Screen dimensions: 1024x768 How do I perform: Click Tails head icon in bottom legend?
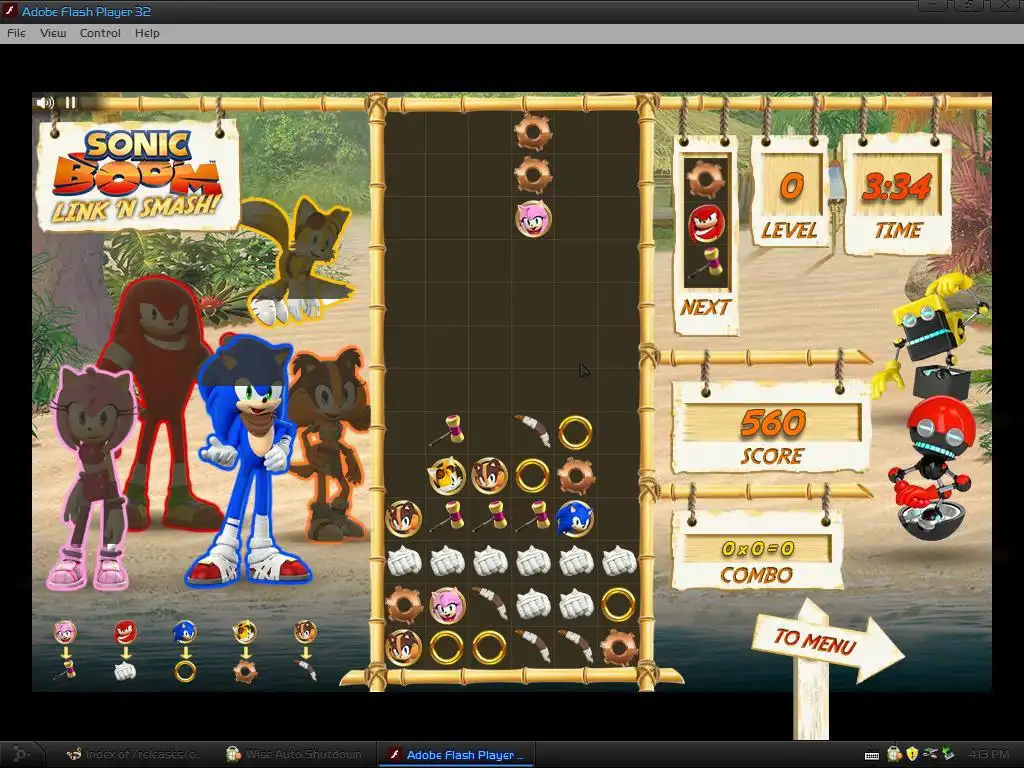click(245, 632)
